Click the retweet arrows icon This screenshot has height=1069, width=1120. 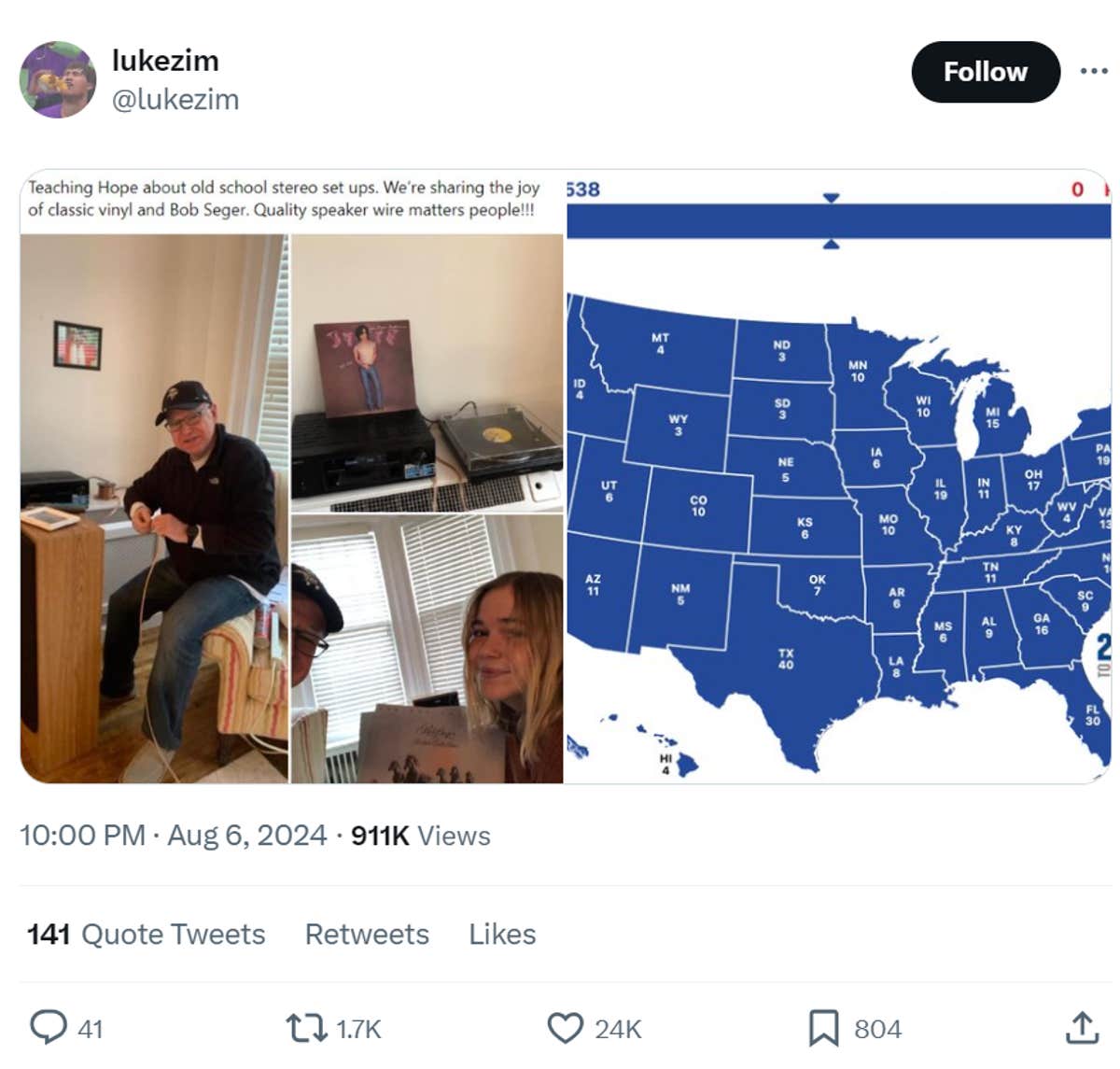pyautogui.click(x=303, y=1028)
